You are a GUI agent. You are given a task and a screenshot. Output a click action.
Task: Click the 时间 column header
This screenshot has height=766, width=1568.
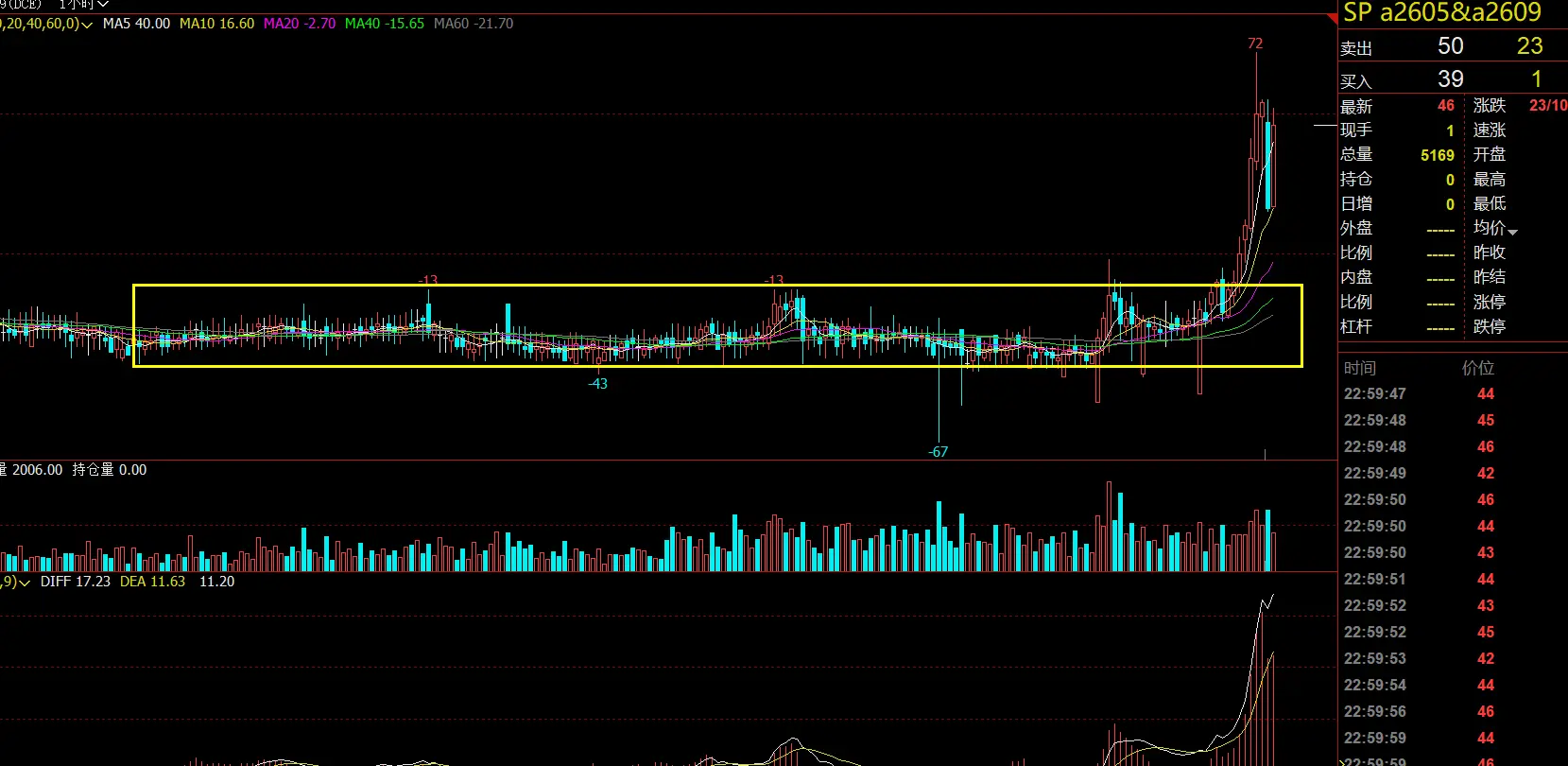1360,368
